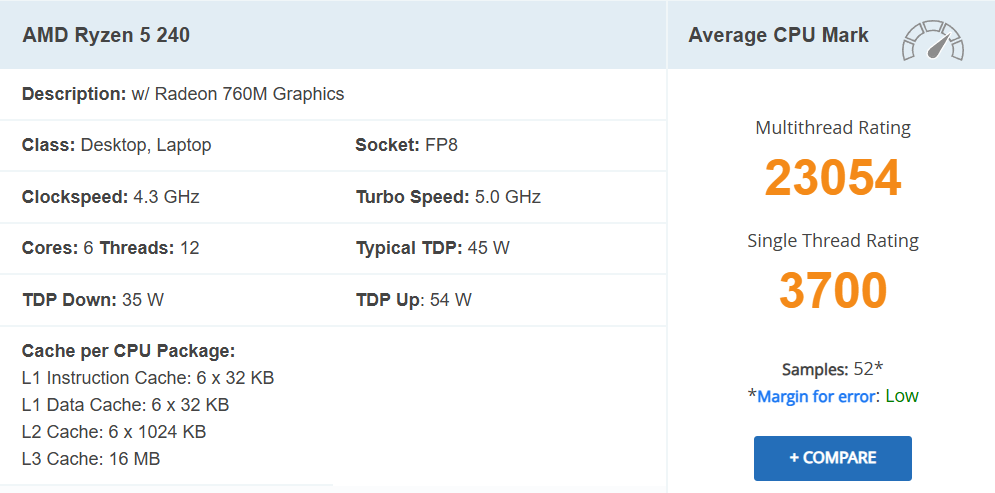Click the Single Thread Rating label
The height and width of the screenshot is (493, 995).
click(x=832, y=241)
